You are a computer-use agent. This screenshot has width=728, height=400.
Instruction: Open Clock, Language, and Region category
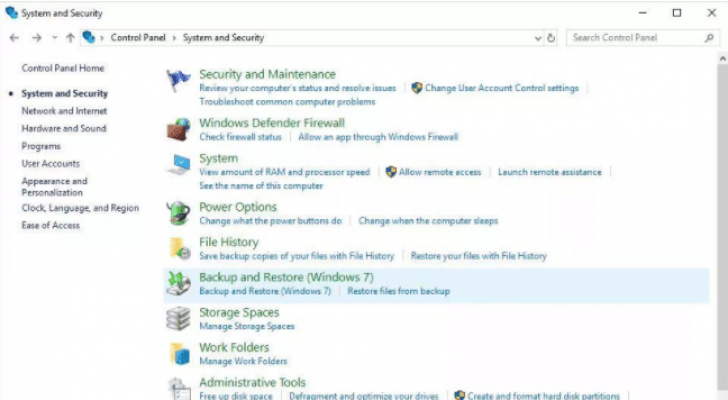(x=80, y=208)
